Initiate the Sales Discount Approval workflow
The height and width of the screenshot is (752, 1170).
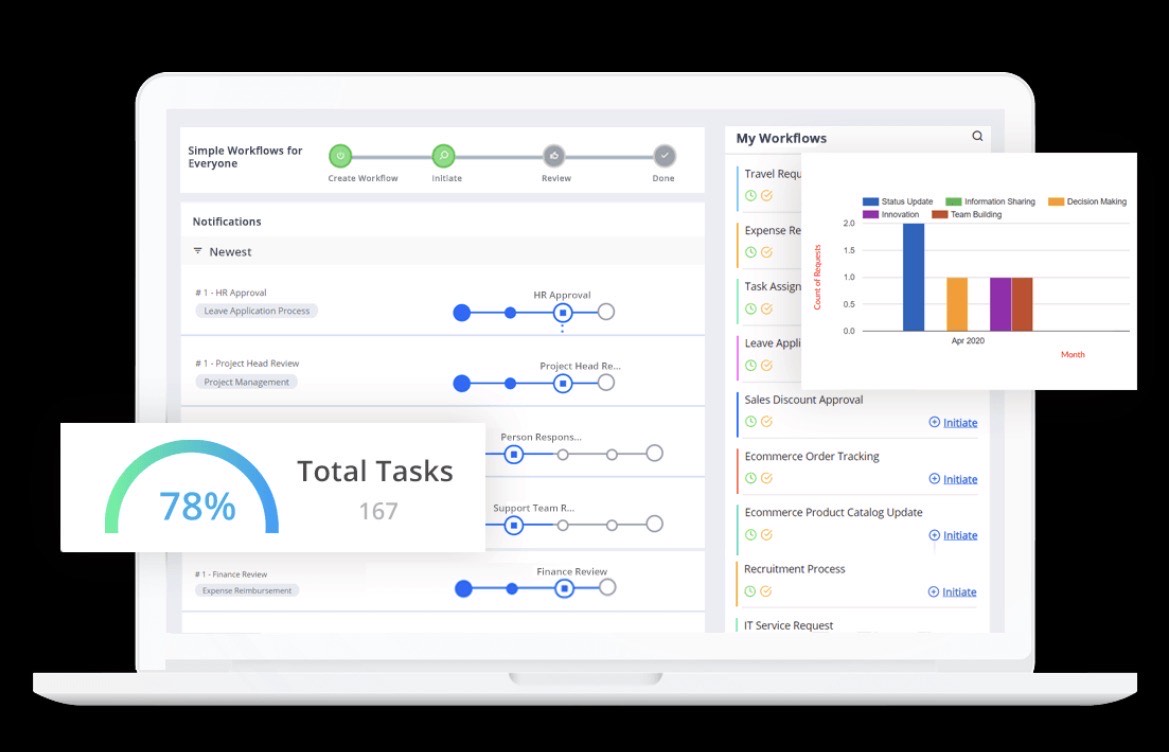pos(953,422)
